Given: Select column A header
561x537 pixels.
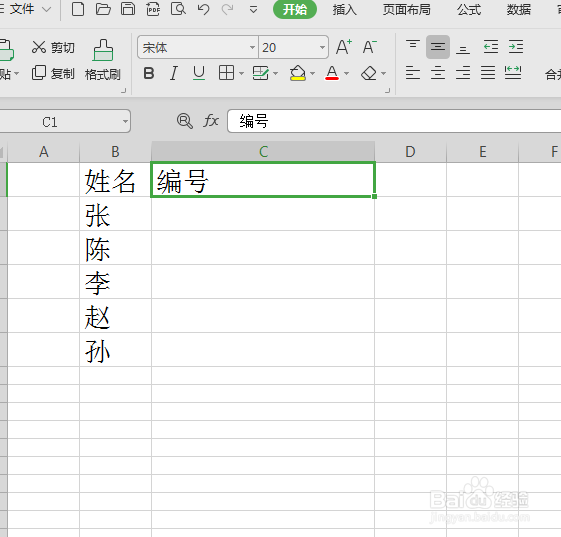Looking at the screenshot, I should [x=44, y=152].
